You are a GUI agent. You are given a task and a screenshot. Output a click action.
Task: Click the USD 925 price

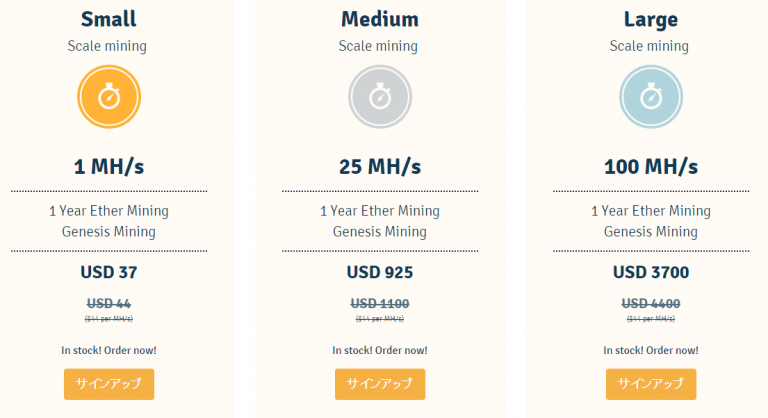(380, 272)
